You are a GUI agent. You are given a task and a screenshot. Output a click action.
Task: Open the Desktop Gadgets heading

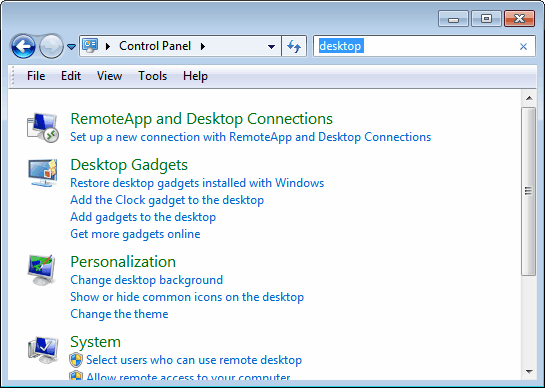(129, 165)
